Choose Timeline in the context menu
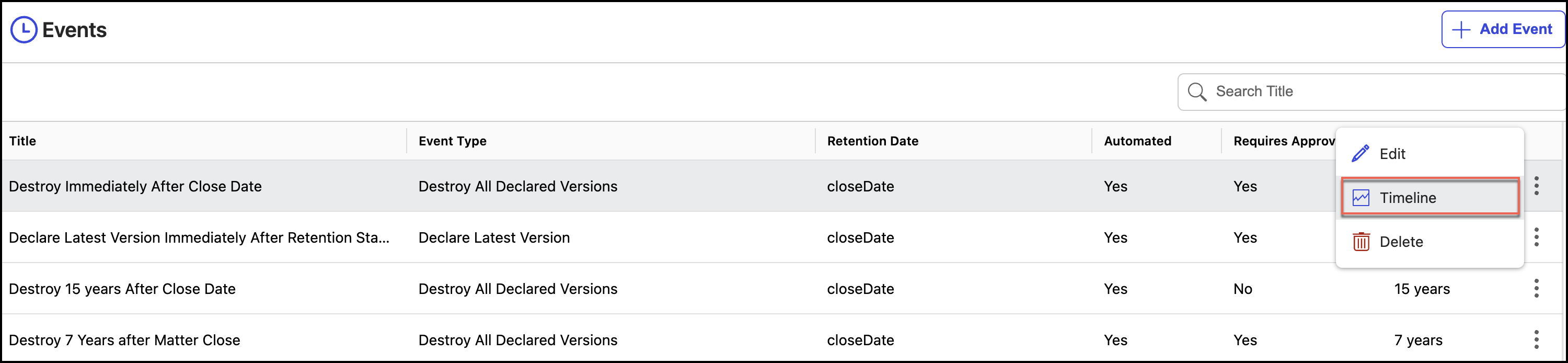1568x363 pixels. [1408, 198]
